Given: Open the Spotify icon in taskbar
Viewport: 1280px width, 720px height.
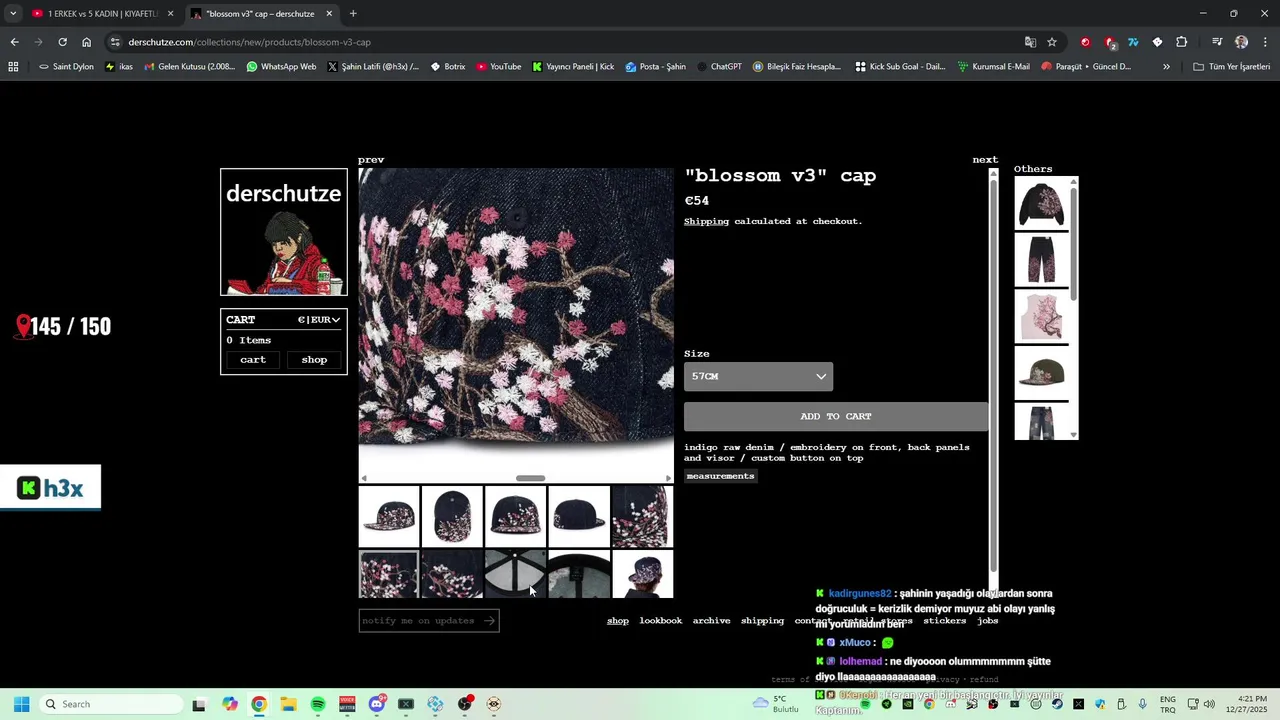Looking at the screenshot, I should pyautogui.click(x=318, y=704).
